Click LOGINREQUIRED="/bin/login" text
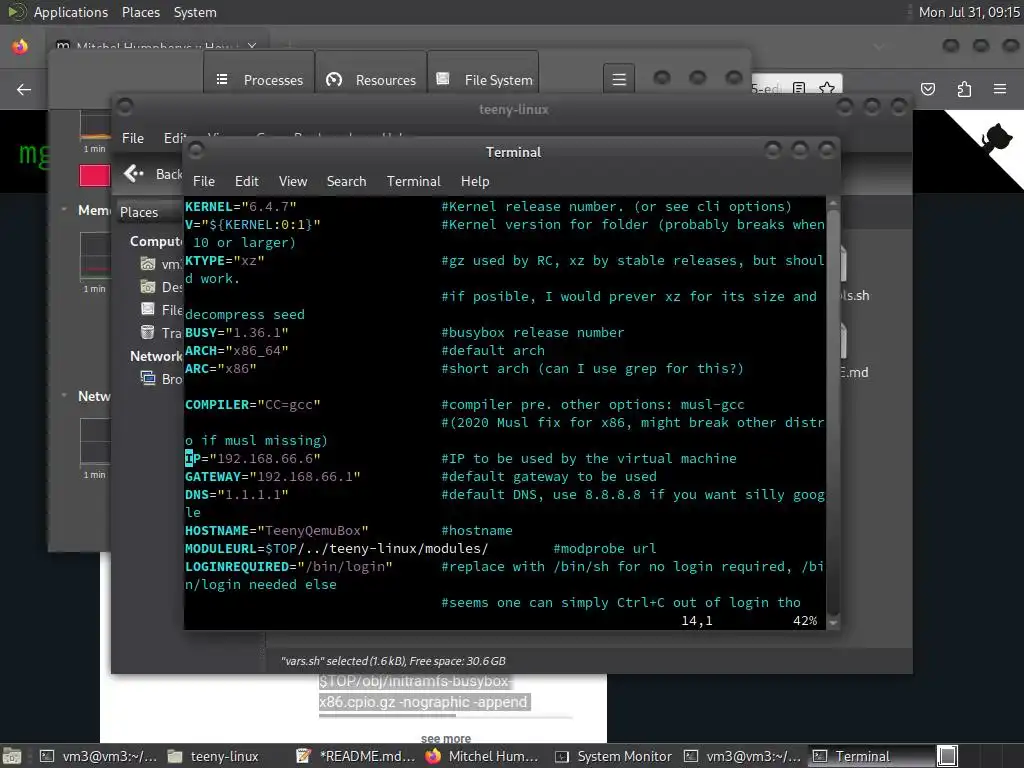1024x768 pixels. (x=289, y=566)
